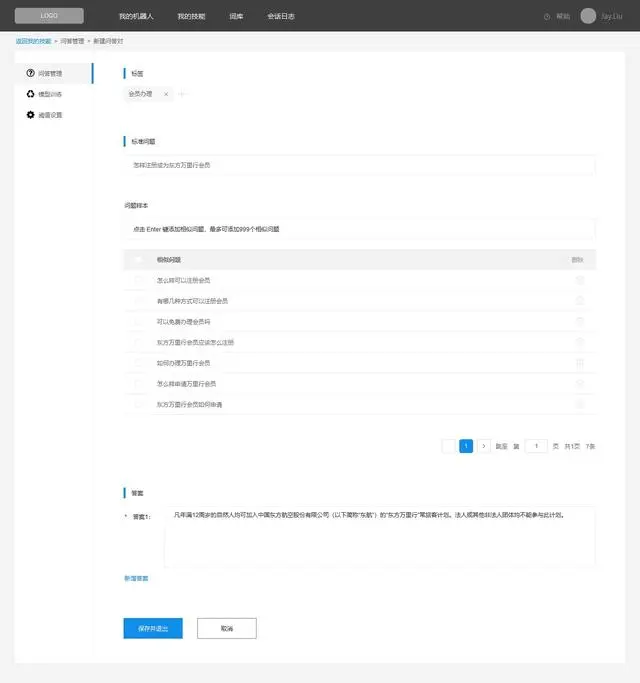Image resolution: width=640 pixels, height=683 pixels.
Task: Click the 相似问题 column header
Action: point(169,260)
